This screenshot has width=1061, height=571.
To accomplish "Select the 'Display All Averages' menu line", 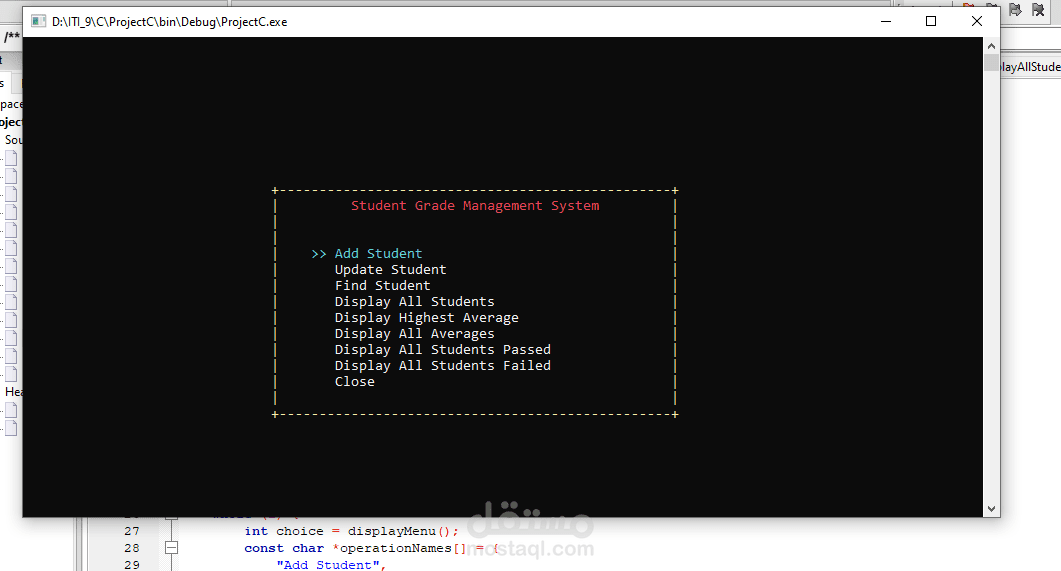I will (x=414, y=334).
